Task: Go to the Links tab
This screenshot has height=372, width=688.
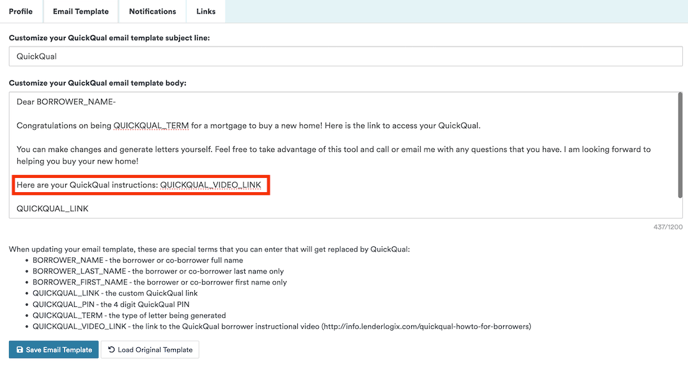Action: (x=206, y=11)
